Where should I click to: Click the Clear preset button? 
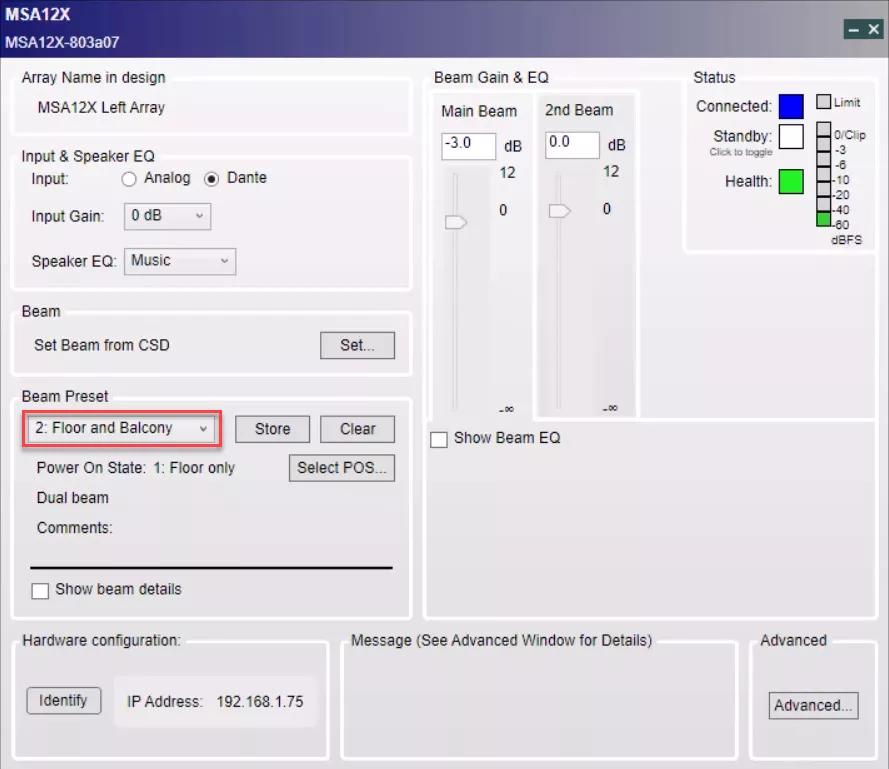[x=357, y=429]
